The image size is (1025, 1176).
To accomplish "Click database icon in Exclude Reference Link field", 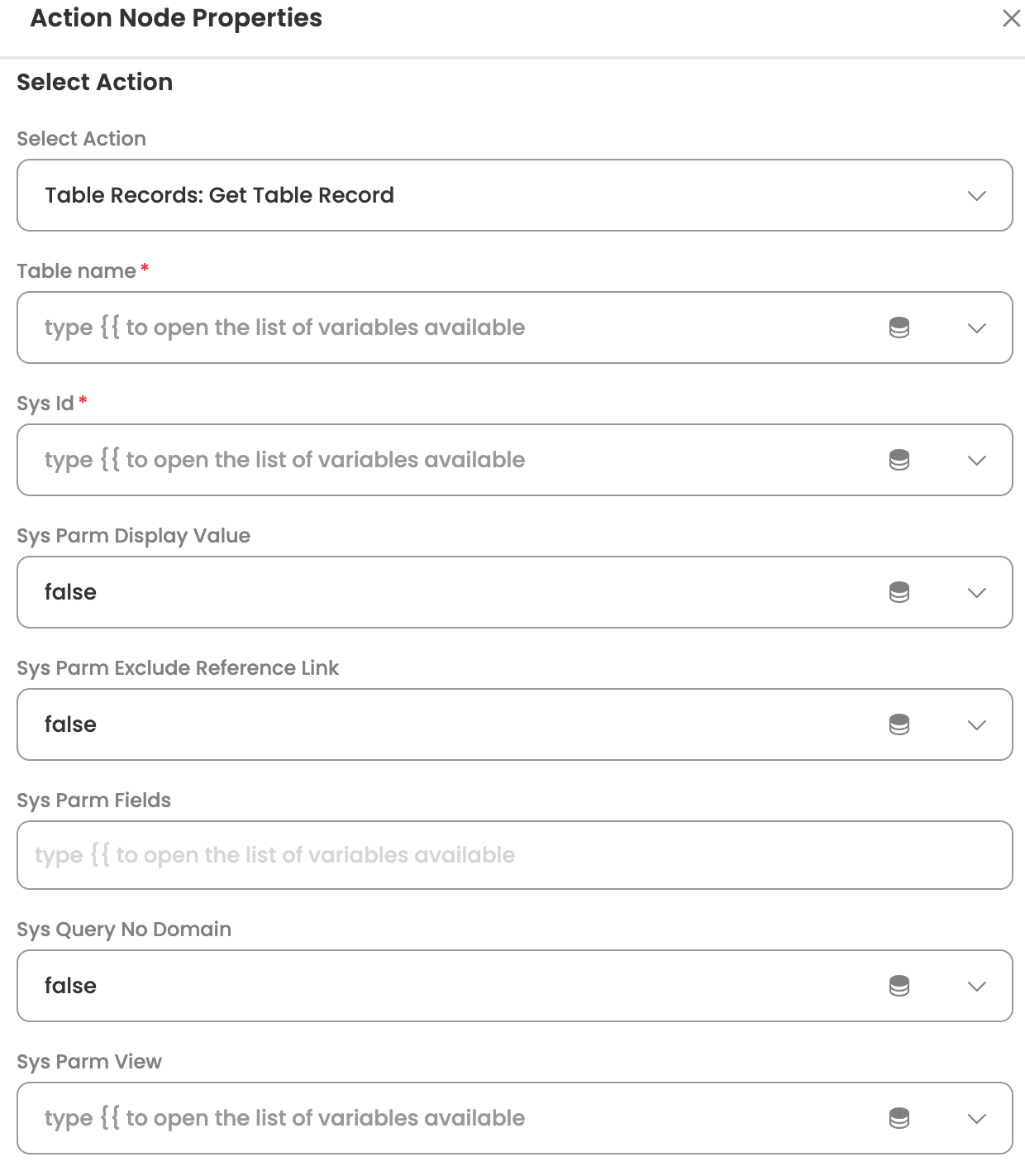I will [x=899, y=724].
